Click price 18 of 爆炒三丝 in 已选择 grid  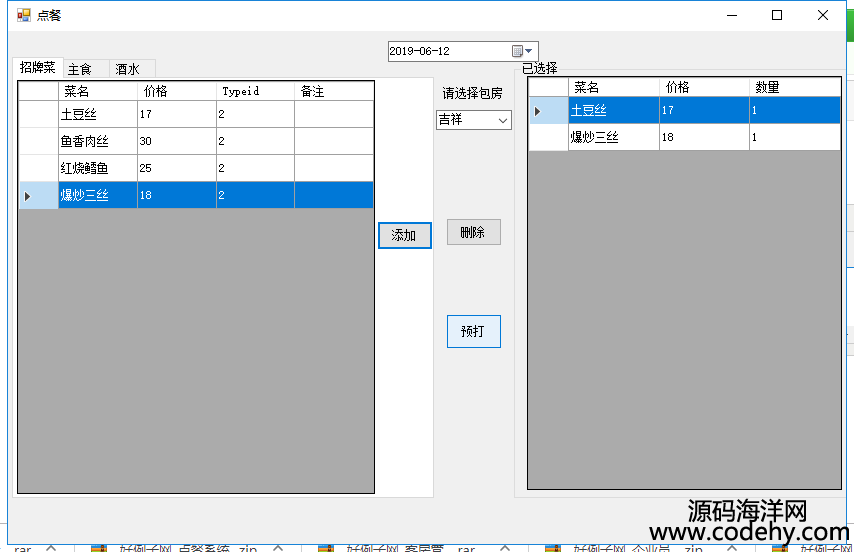704,137
